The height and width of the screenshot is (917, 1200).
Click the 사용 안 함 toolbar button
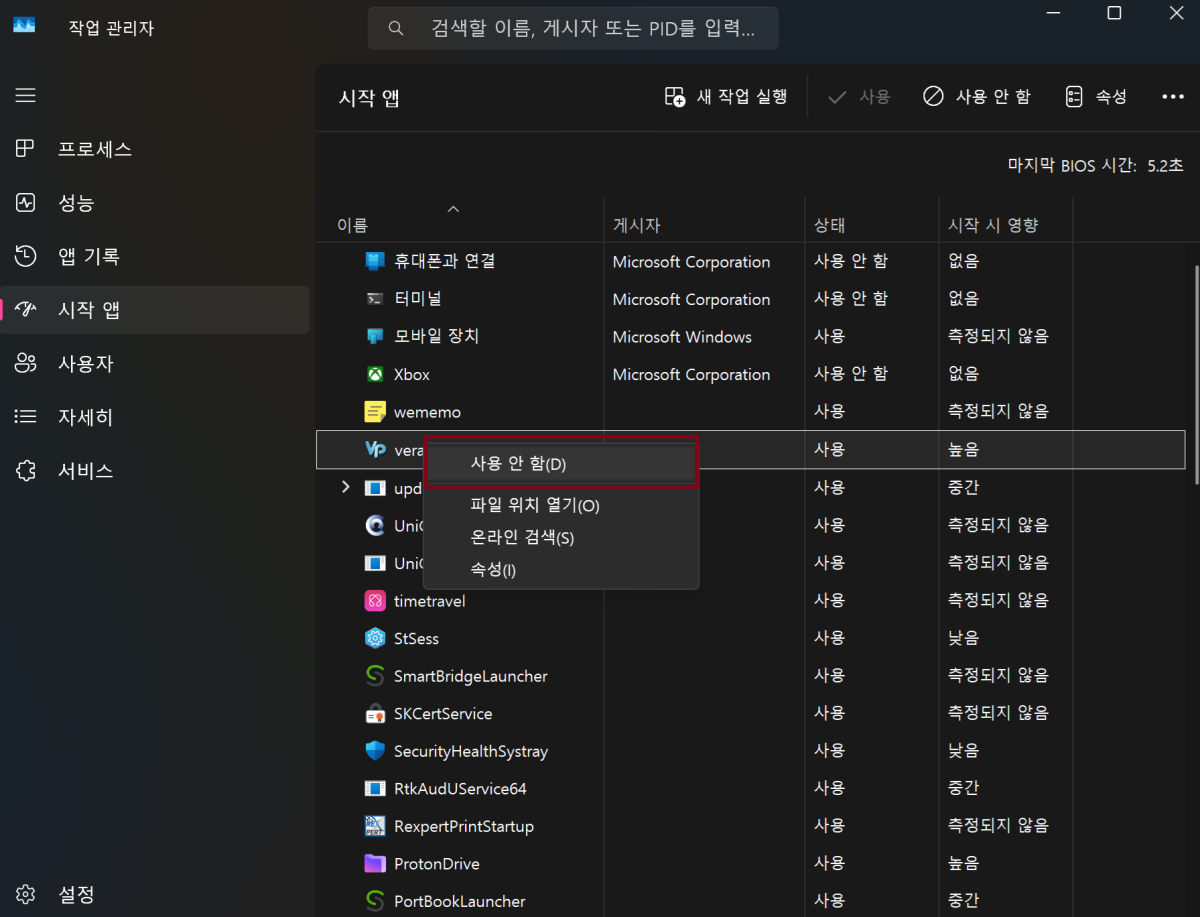(x=976, y=97)
